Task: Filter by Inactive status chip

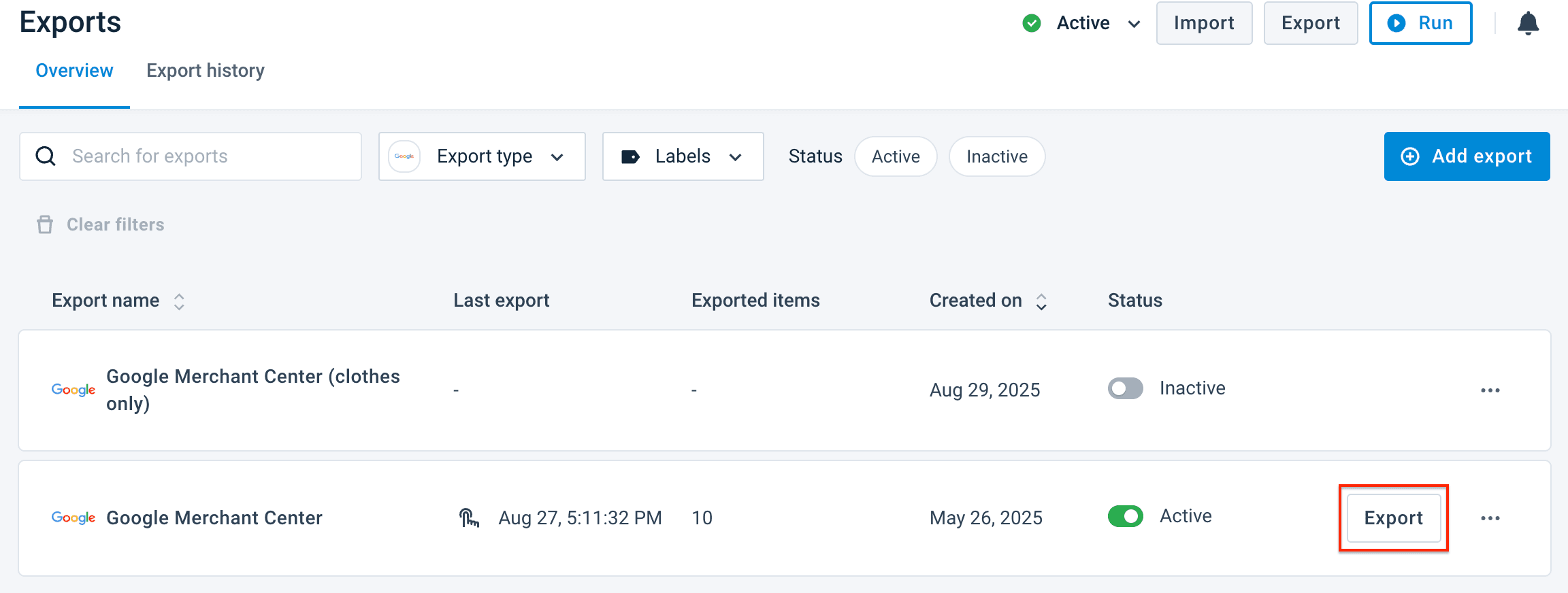Action: (996, 156)
